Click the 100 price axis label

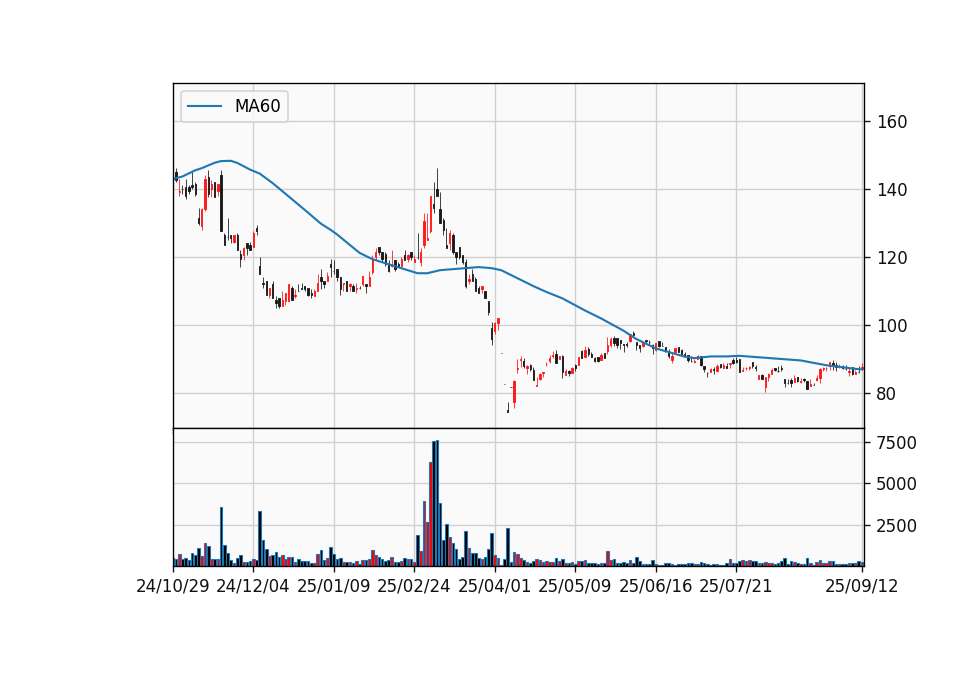pos(892,326)
